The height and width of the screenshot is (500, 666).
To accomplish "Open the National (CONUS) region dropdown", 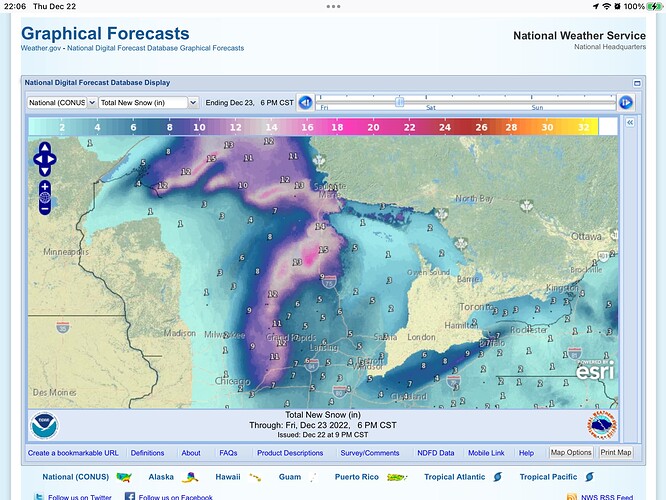I will pos(62,102).
